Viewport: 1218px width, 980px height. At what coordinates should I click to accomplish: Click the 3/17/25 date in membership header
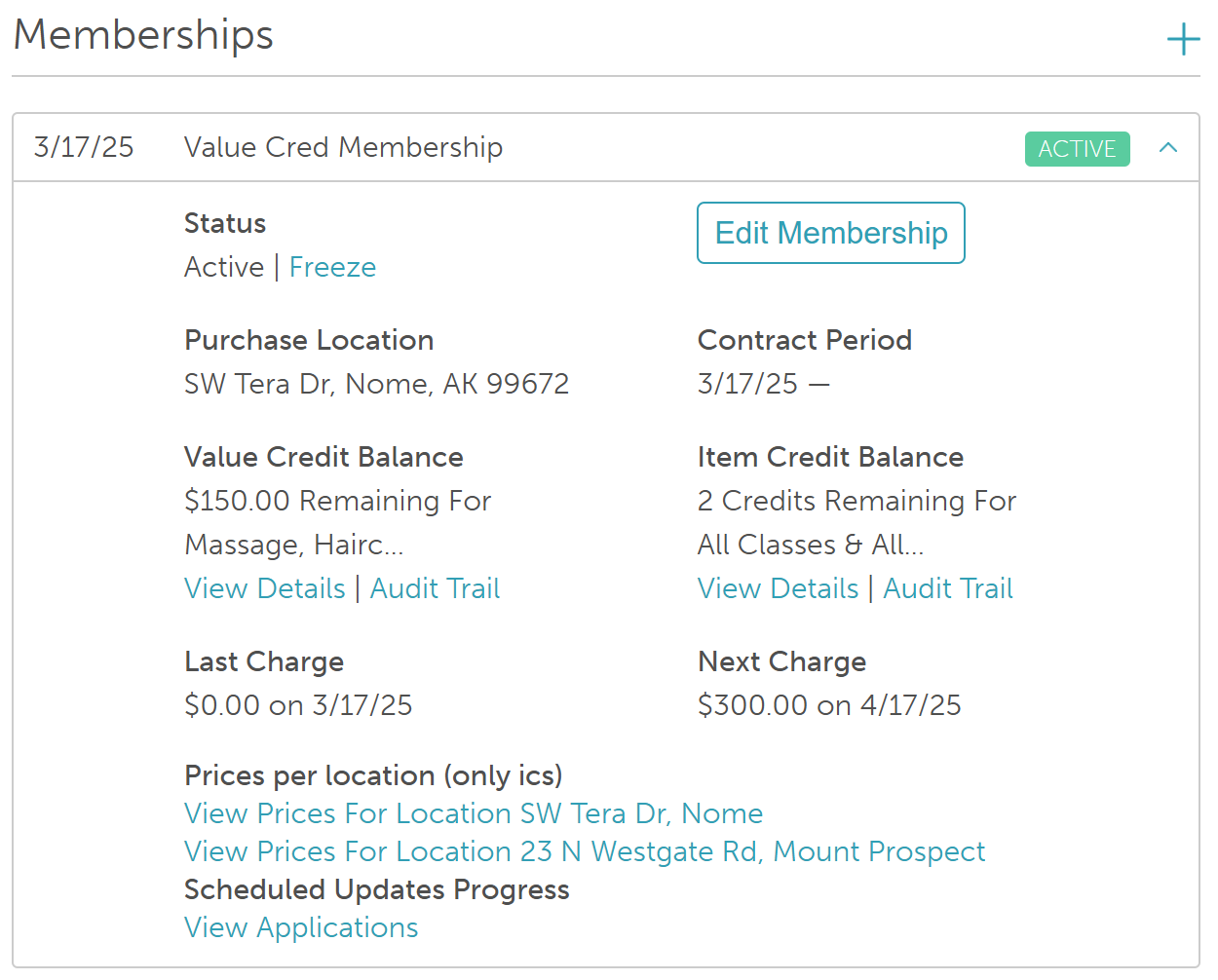(x=84, y=147)
